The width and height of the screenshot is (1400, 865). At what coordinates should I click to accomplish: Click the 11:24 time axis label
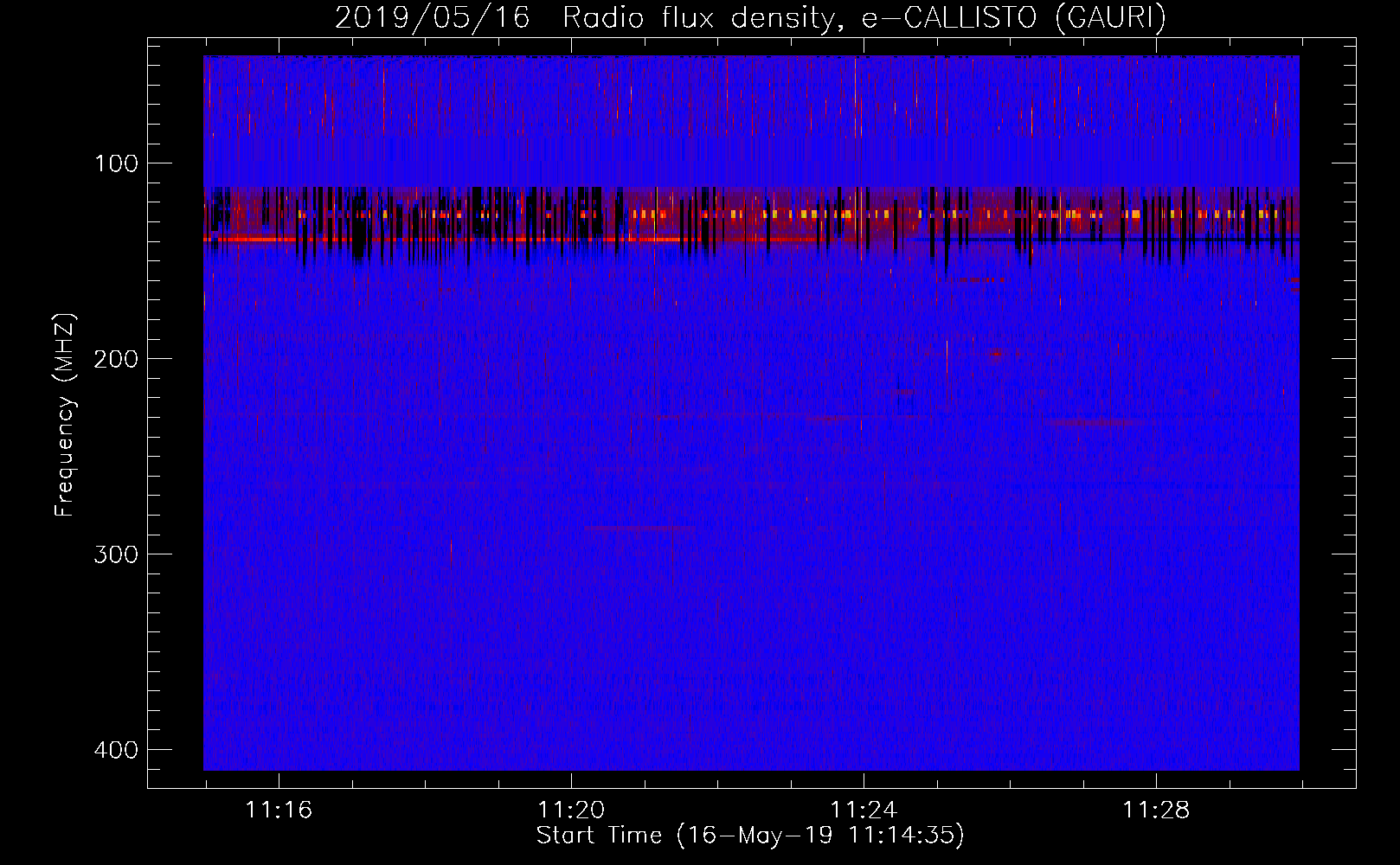pos(864,811)
